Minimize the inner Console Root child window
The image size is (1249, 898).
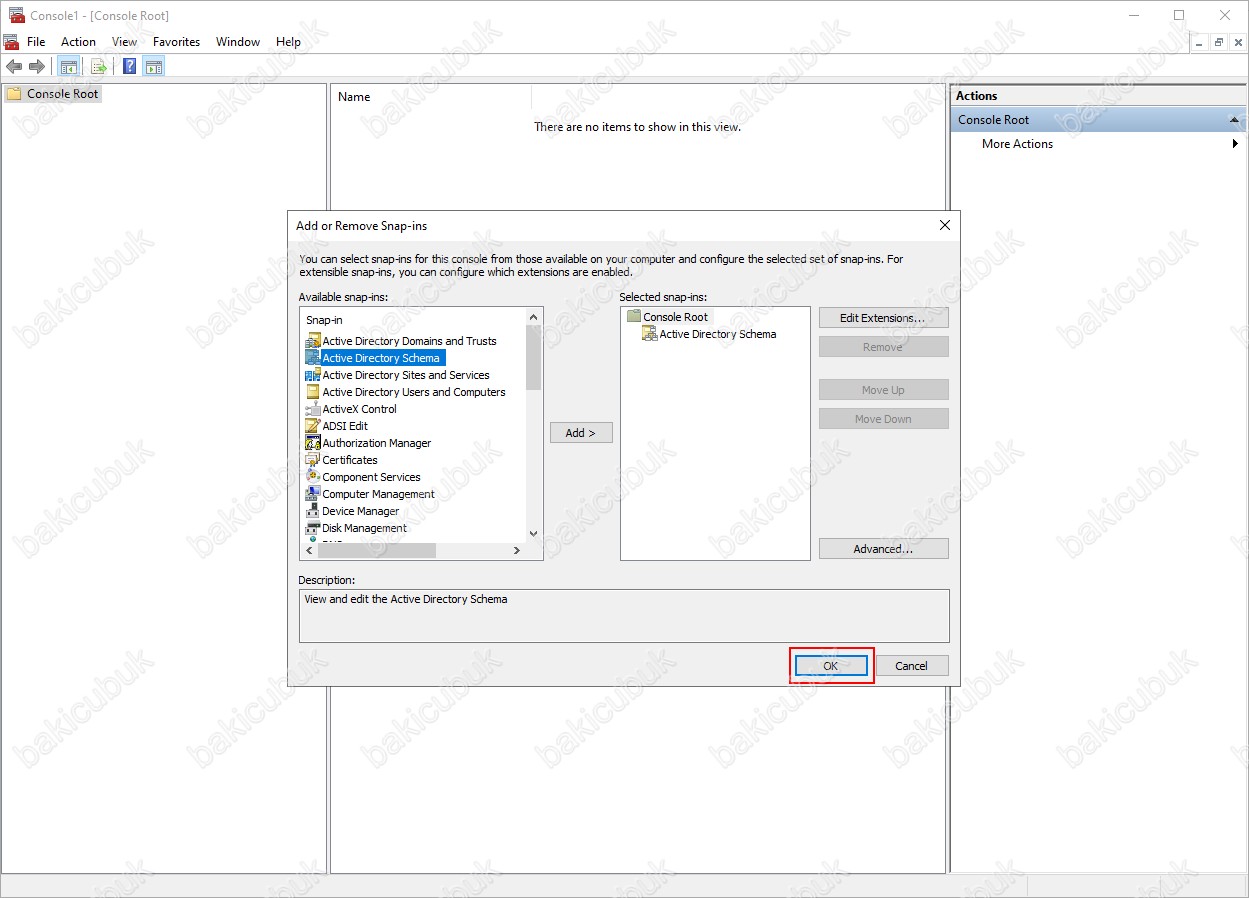[x=1201, y=42]
